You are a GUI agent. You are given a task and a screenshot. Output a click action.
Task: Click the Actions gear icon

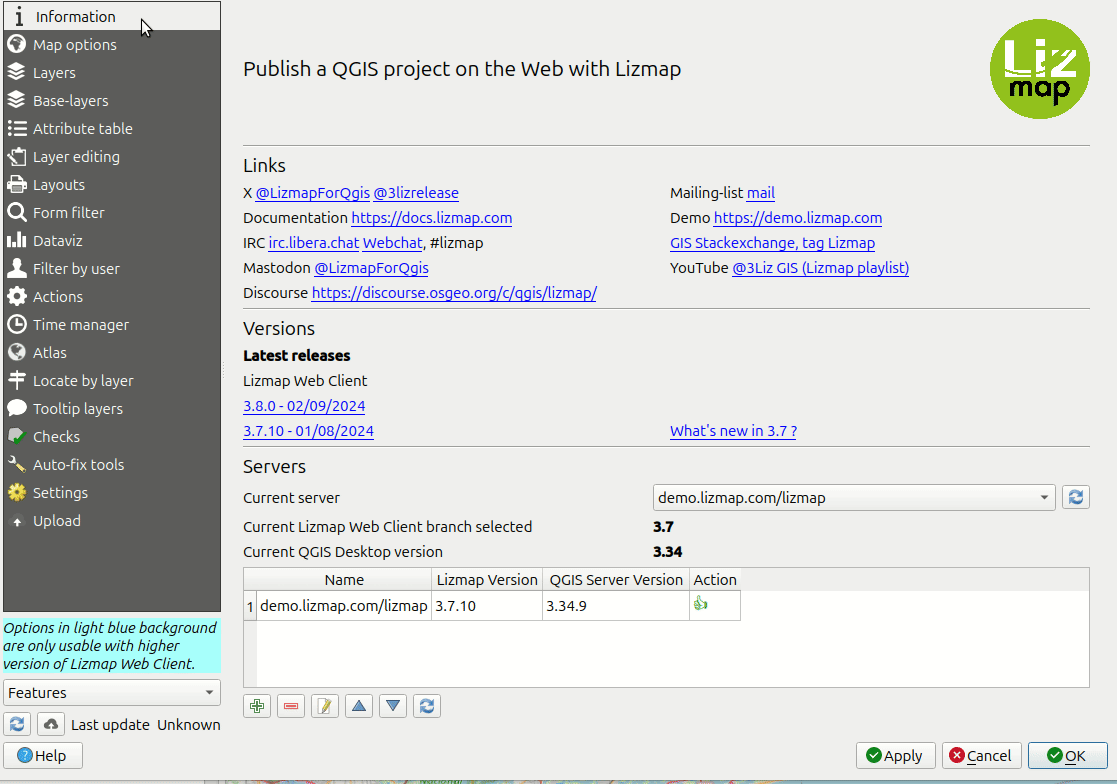pyautogui.click(x=16, y=296)
